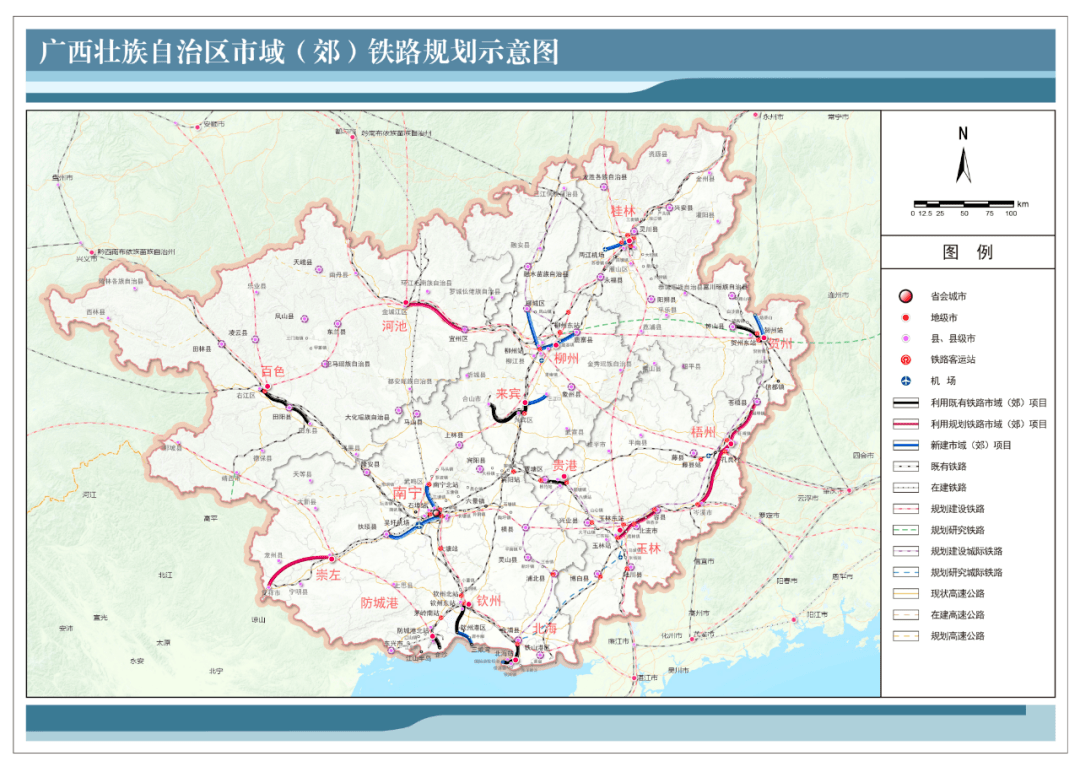1080x767 pixels.
Task: Select the 省会城市 marker symbol in legend
Action: (x=904, y=295)
